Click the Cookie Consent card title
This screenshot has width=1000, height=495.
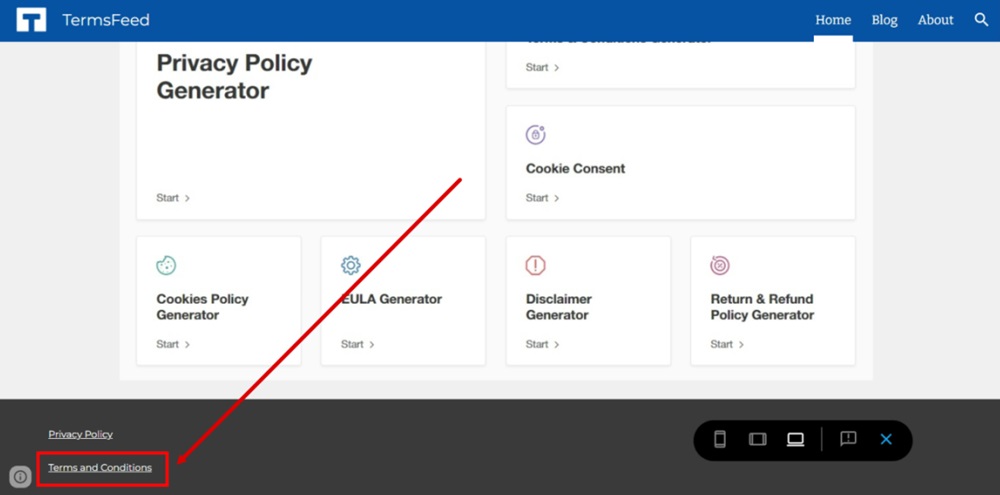click(x=575, y=168)
